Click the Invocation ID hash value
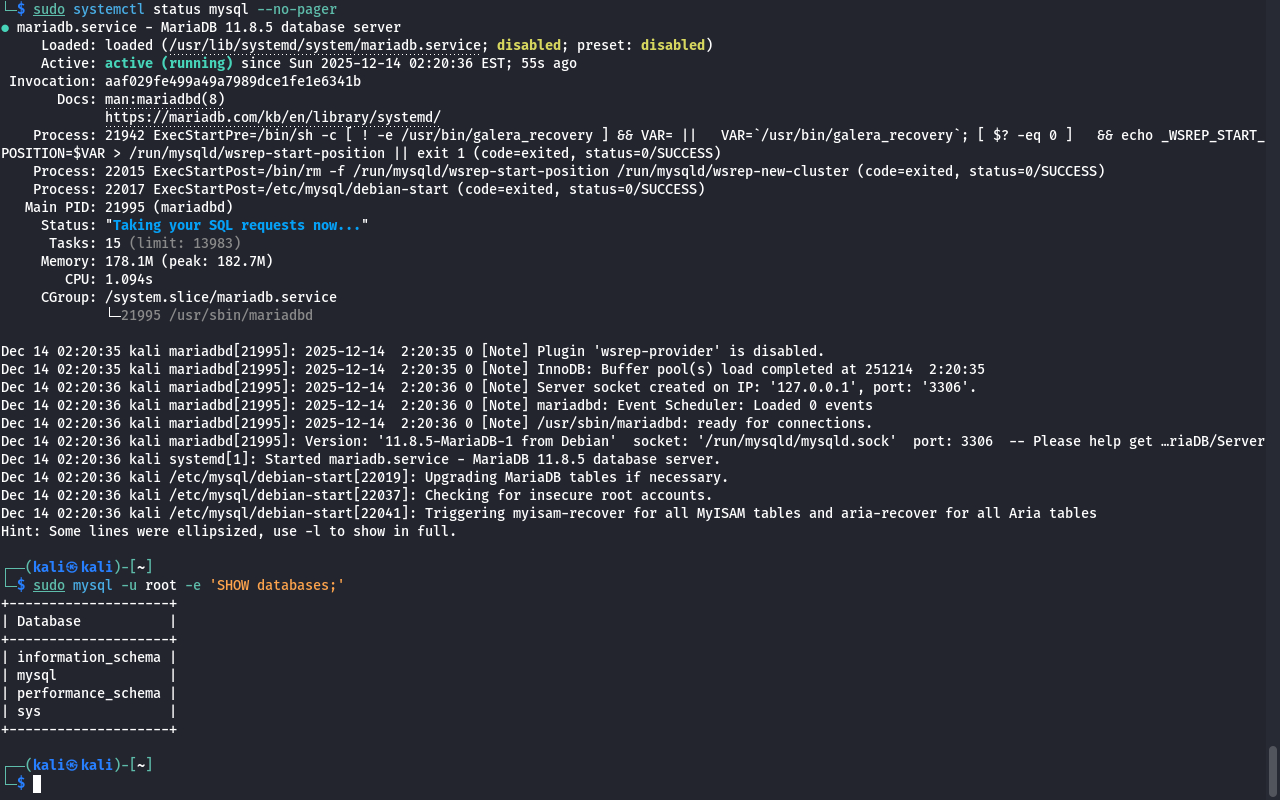 [x=232, y=81]
